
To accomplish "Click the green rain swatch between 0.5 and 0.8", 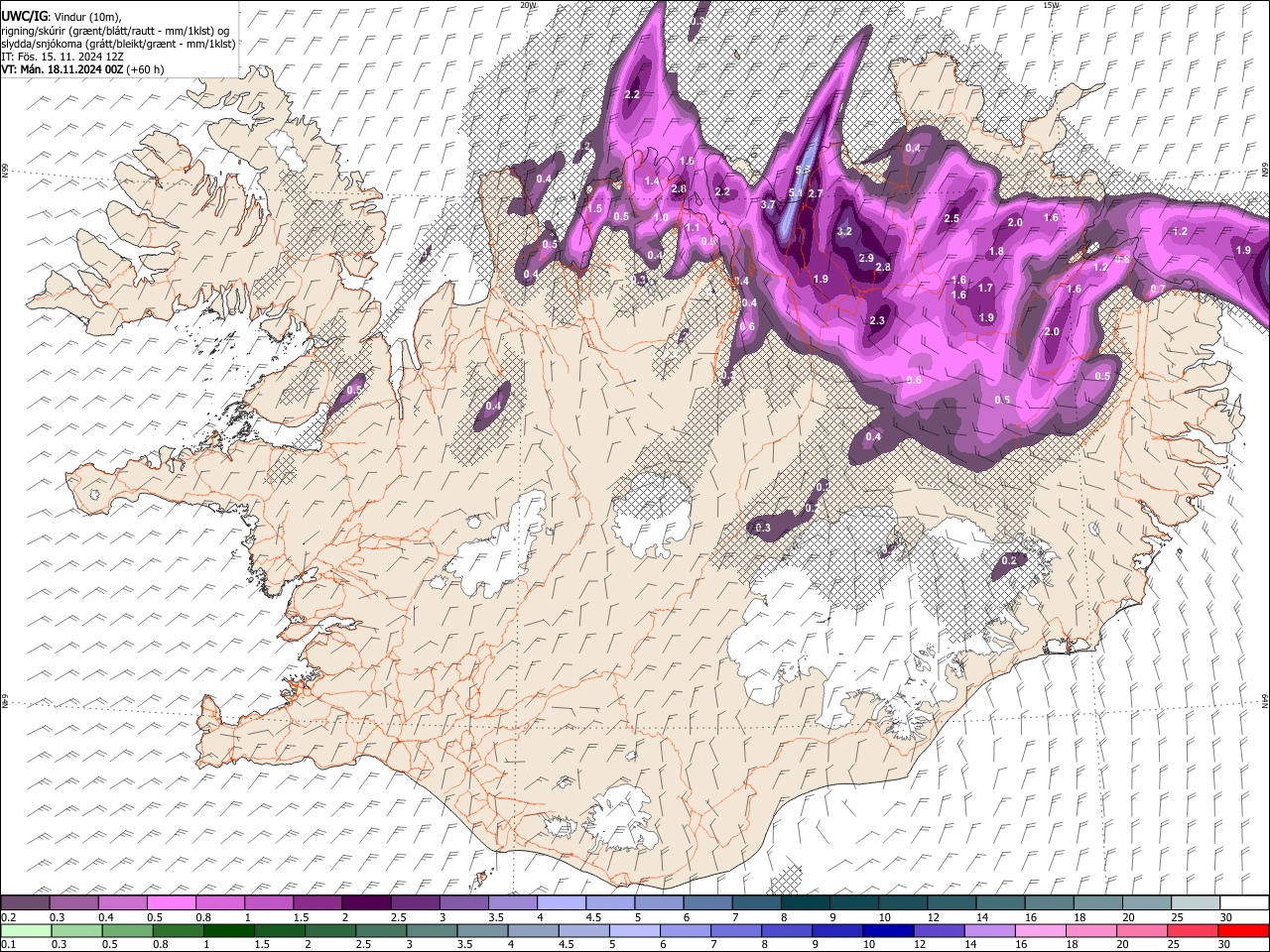I will 128,930.
